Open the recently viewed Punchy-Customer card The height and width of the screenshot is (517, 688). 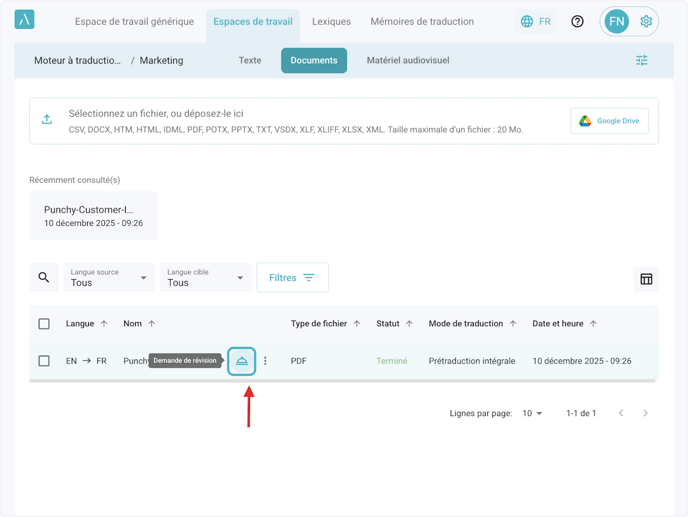[x=93, y=216]
